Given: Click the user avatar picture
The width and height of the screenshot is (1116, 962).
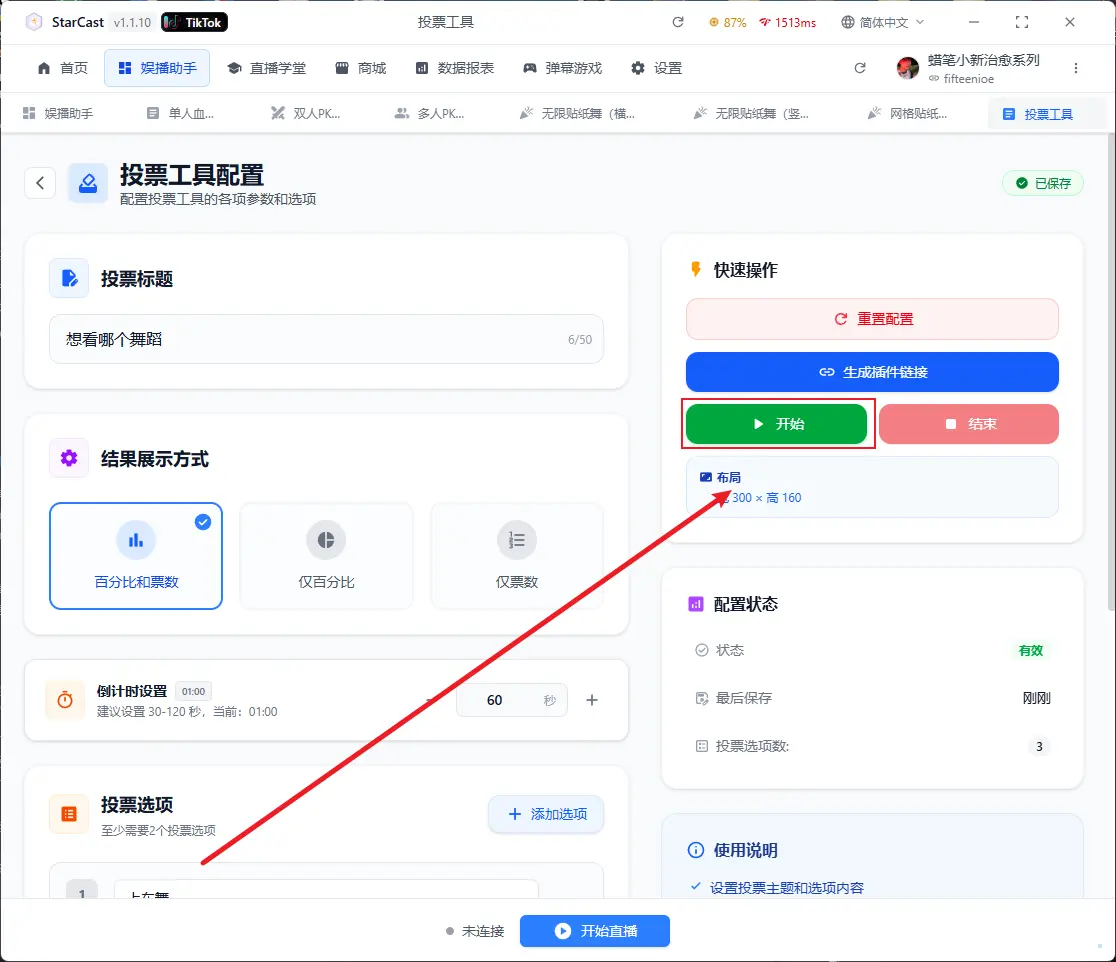Looking at the screenshot, I should [908, 68].
